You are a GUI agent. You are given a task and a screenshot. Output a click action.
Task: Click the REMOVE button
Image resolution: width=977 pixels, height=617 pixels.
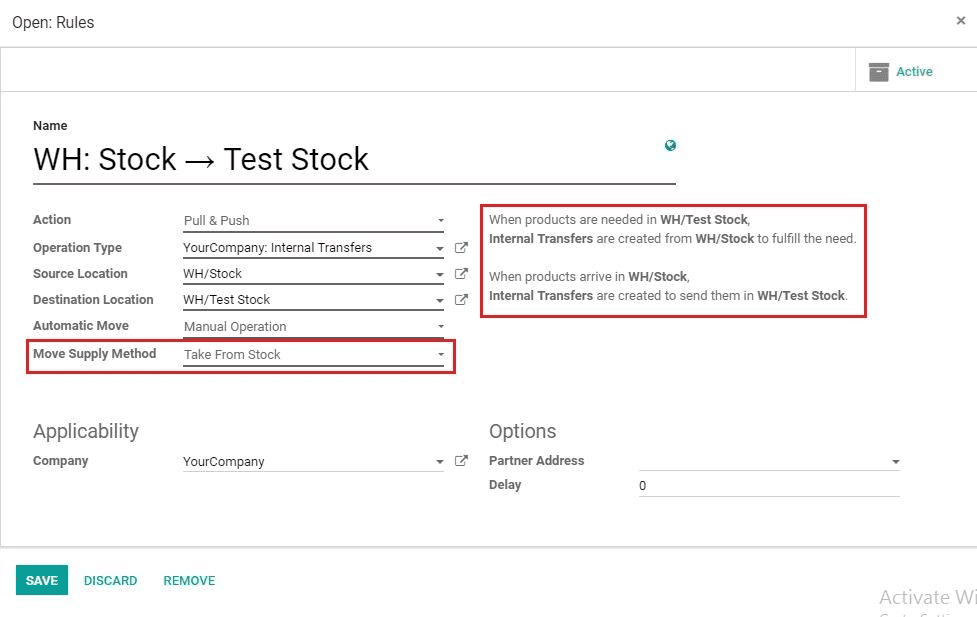189,580
